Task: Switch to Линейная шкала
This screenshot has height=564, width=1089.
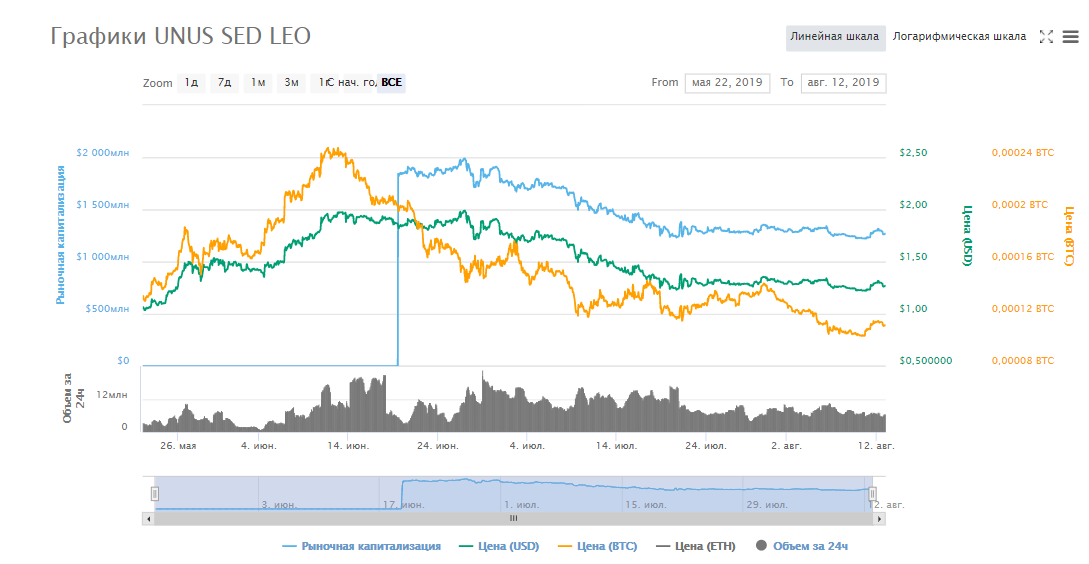Action: (x=835, y=37)
